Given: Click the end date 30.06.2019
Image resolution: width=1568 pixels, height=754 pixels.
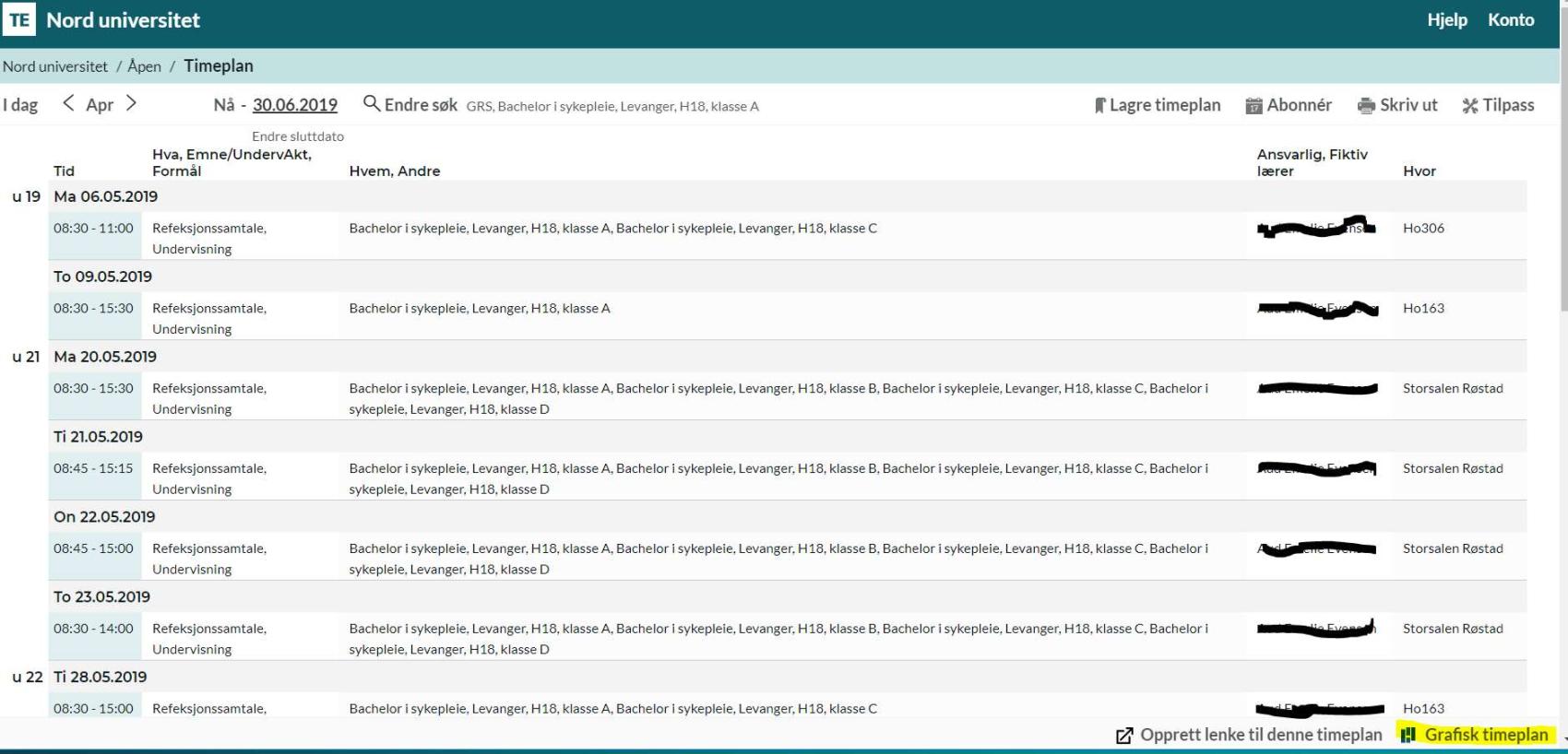Looking at the screenshot, I should click(294, 105).
